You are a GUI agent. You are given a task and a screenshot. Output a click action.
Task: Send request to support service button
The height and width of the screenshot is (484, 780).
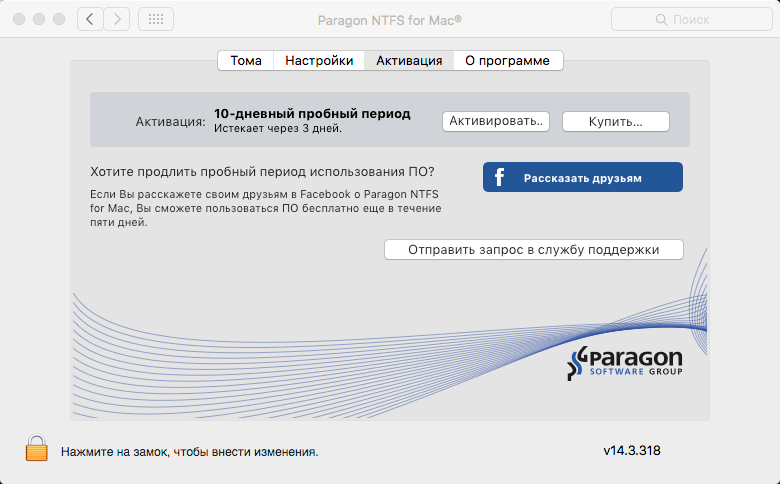[534, 250]
